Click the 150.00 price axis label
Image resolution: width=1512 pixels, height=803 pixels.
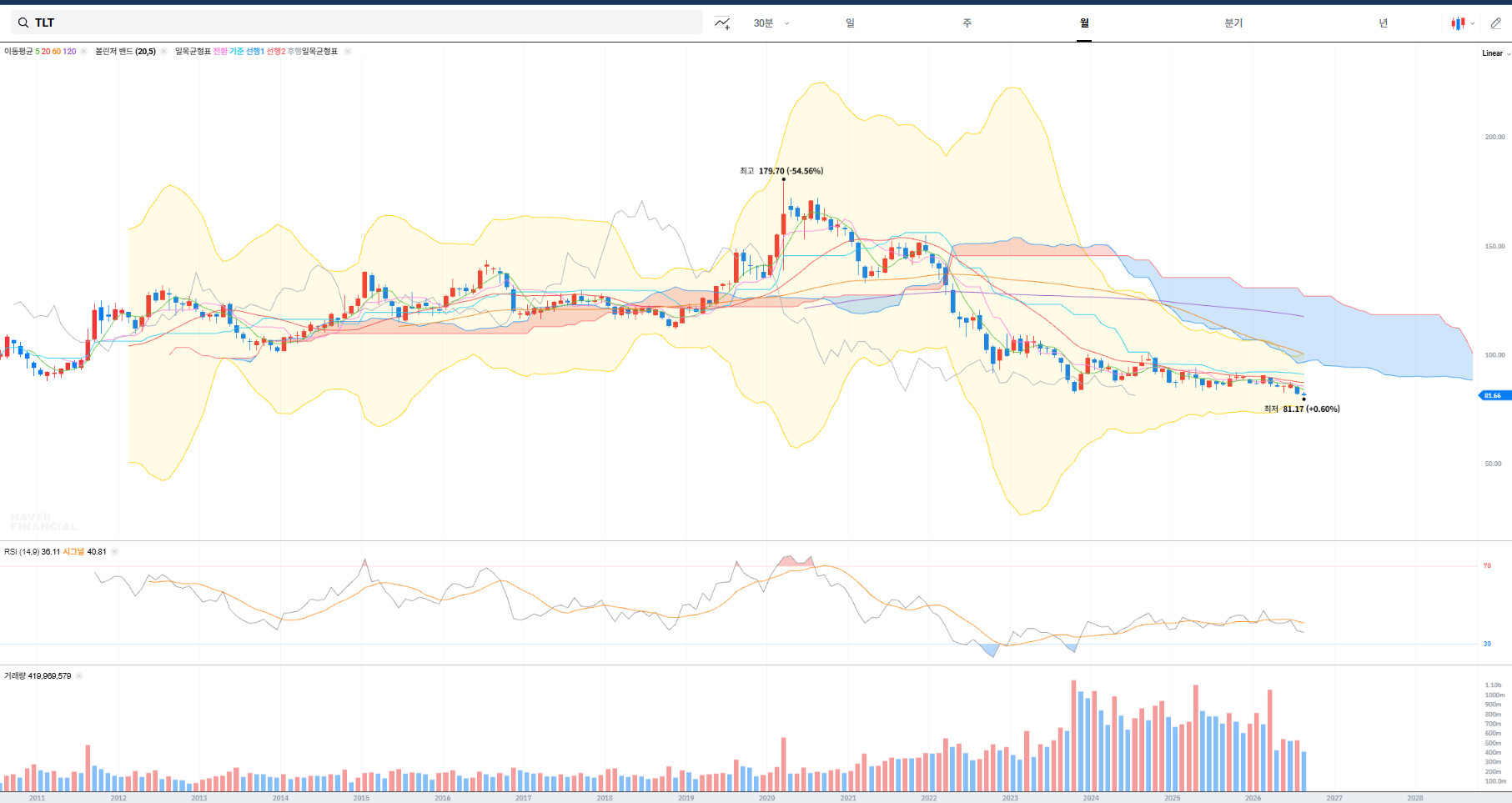click(x=1494, y=247)
